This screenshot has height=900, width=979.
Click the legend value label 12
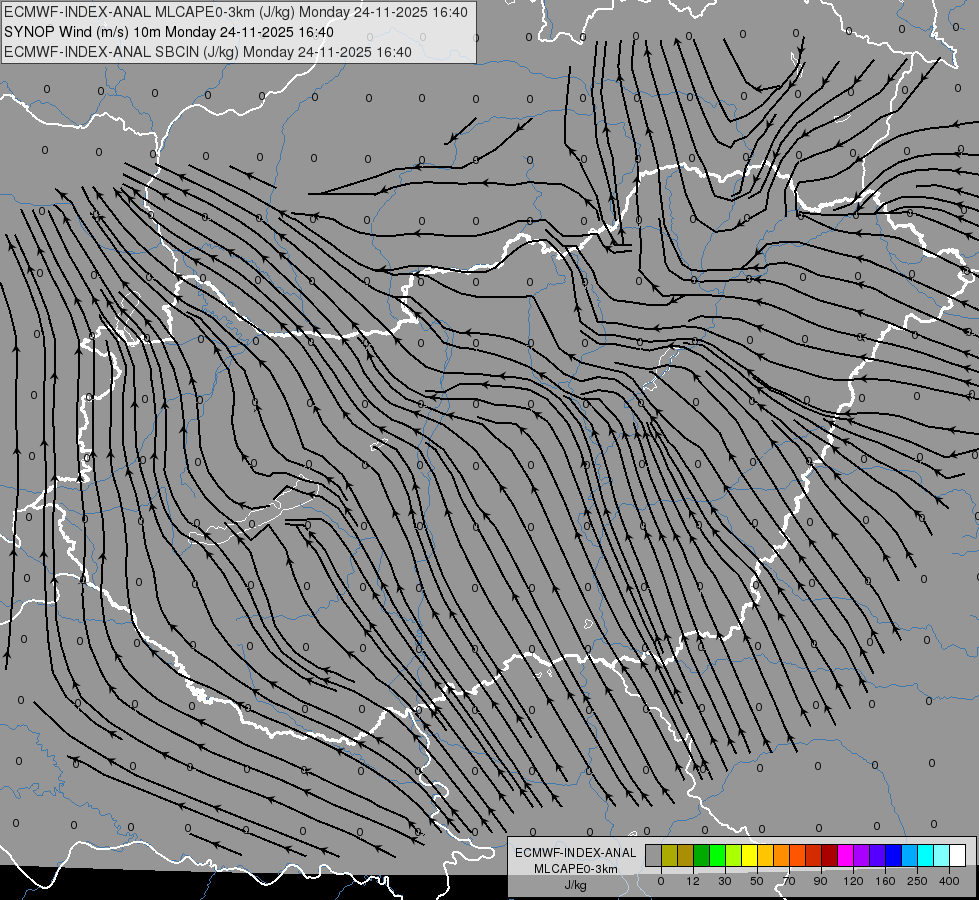coord(693,881)
